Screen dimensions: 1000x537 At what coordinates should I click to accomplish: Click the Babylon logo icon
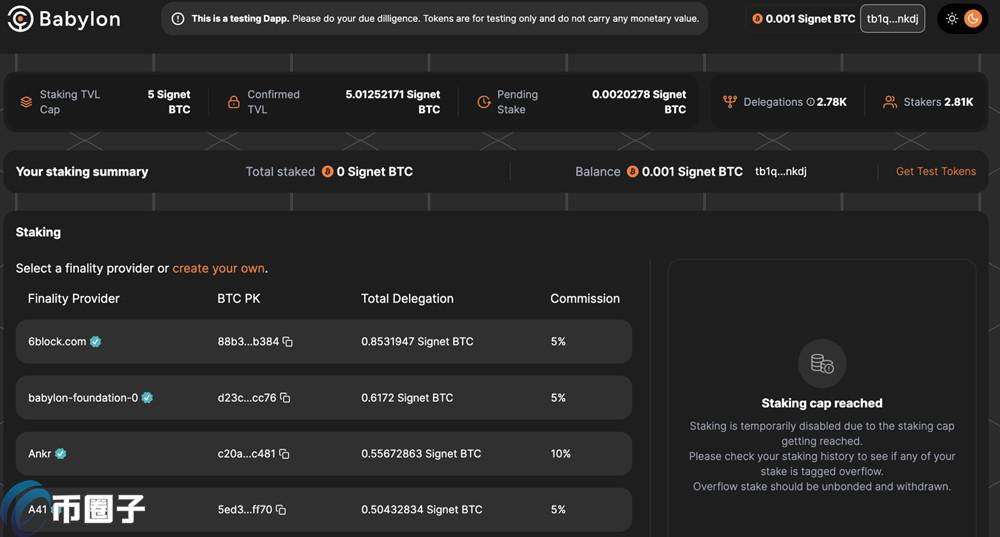[x=21, y=19]
